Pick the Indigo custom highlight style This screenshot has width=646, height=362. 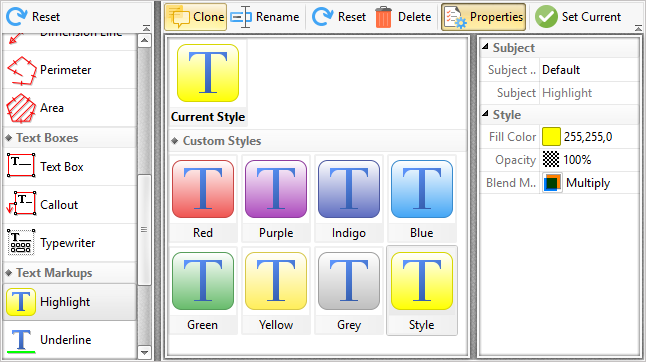pyautogui.click(x=349, y=199)
